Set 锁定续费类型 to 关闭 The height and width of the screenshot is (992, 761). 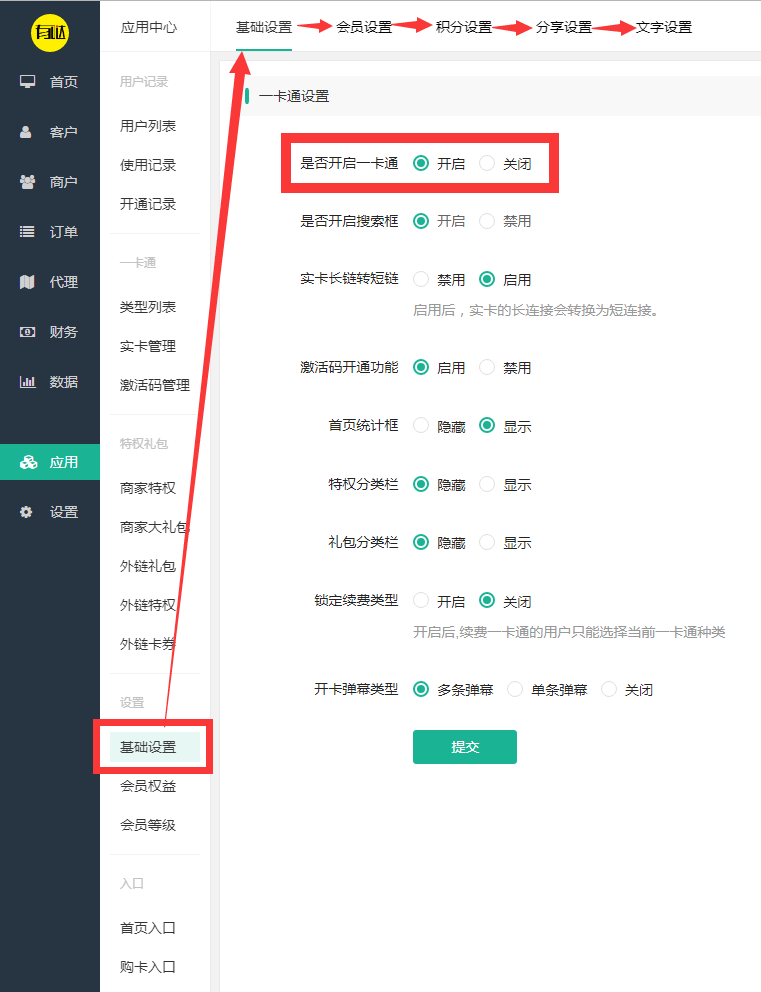point(486,600)
